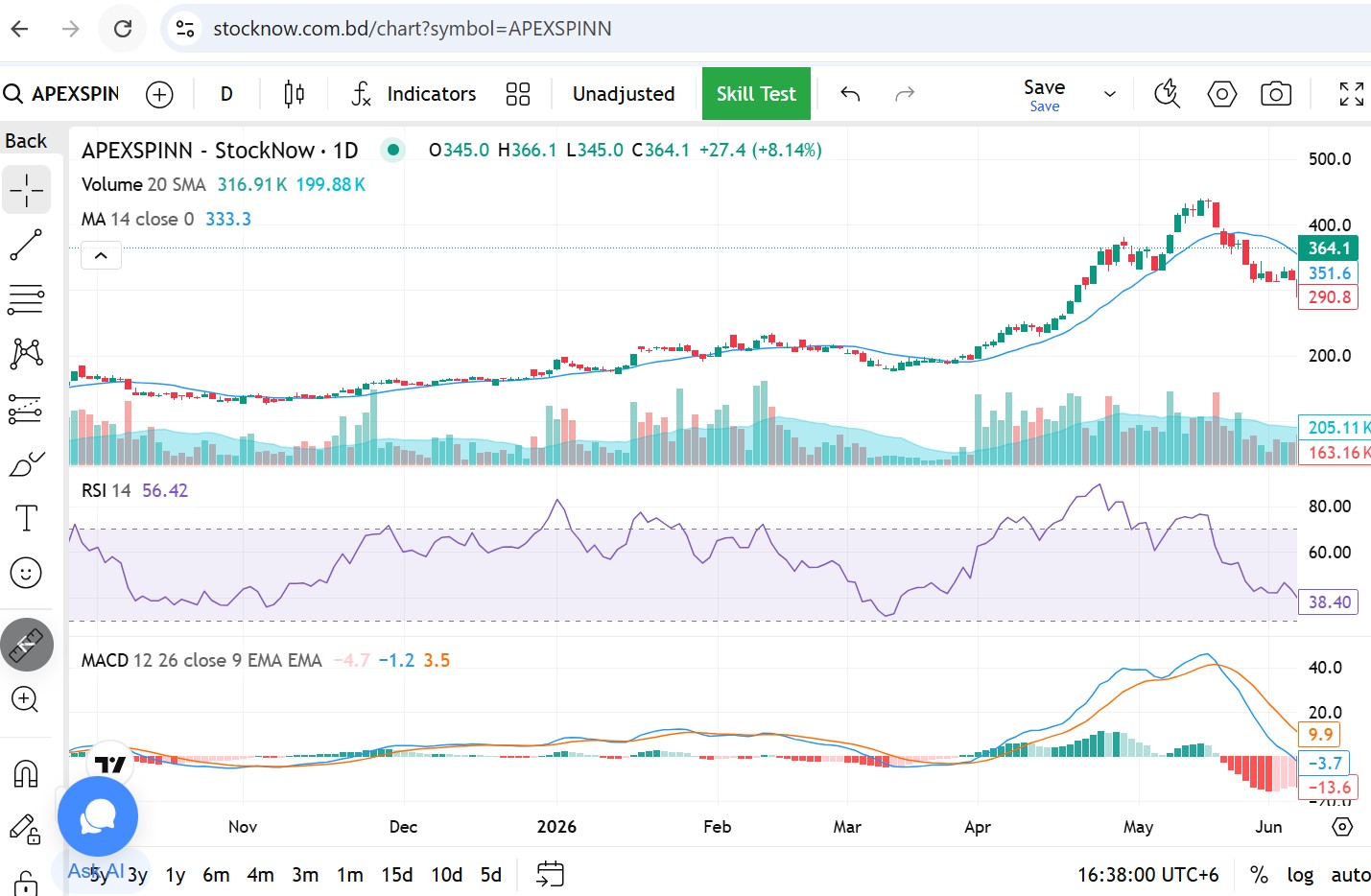This screenshot has width=1371, height=896.
Task: Open symbol search APEXSPIN
Action: tap(62, 94)
